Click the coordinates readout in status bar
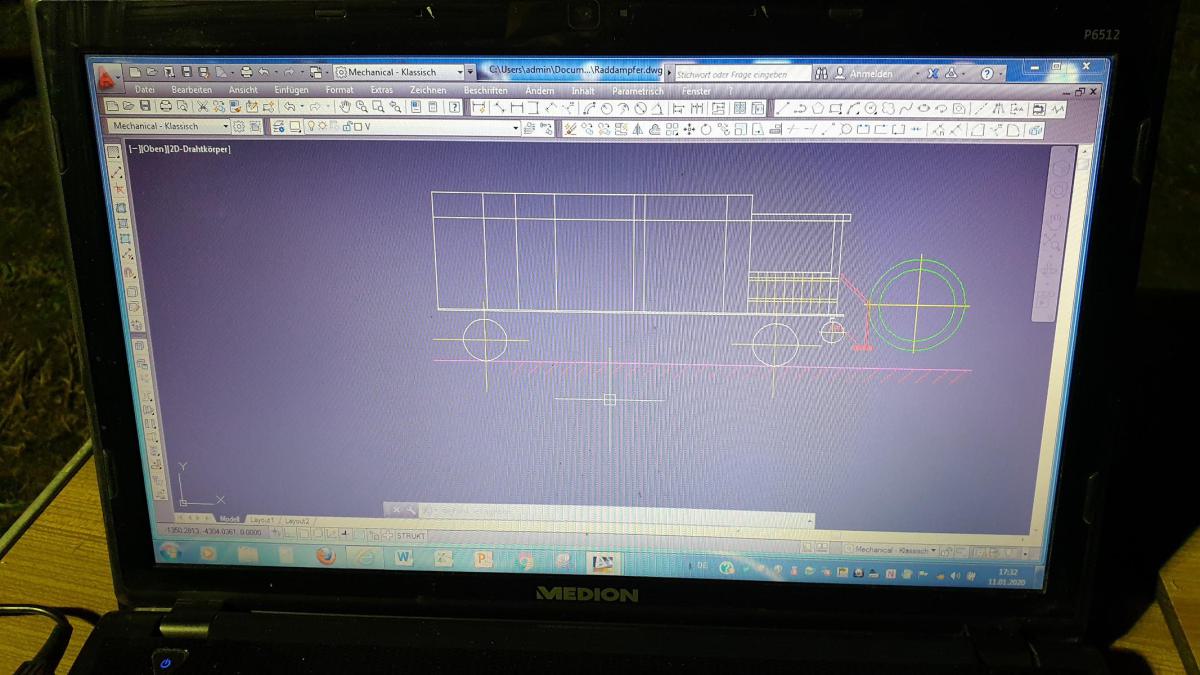 pyautogui.click(x=215, y=532)
